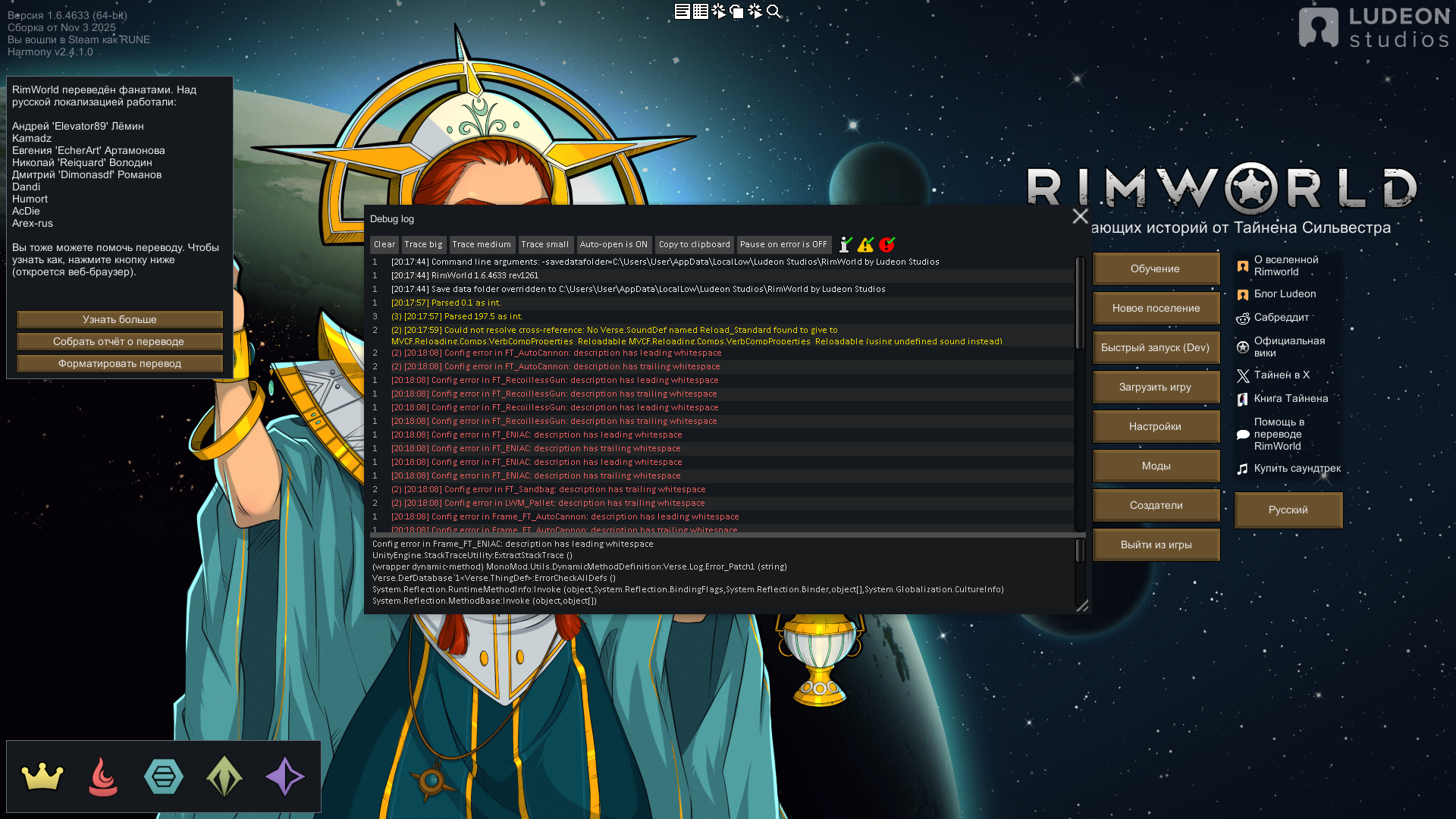Click the gold crown expansion icon
1456x819 pixels.
(x=42, y=777)
